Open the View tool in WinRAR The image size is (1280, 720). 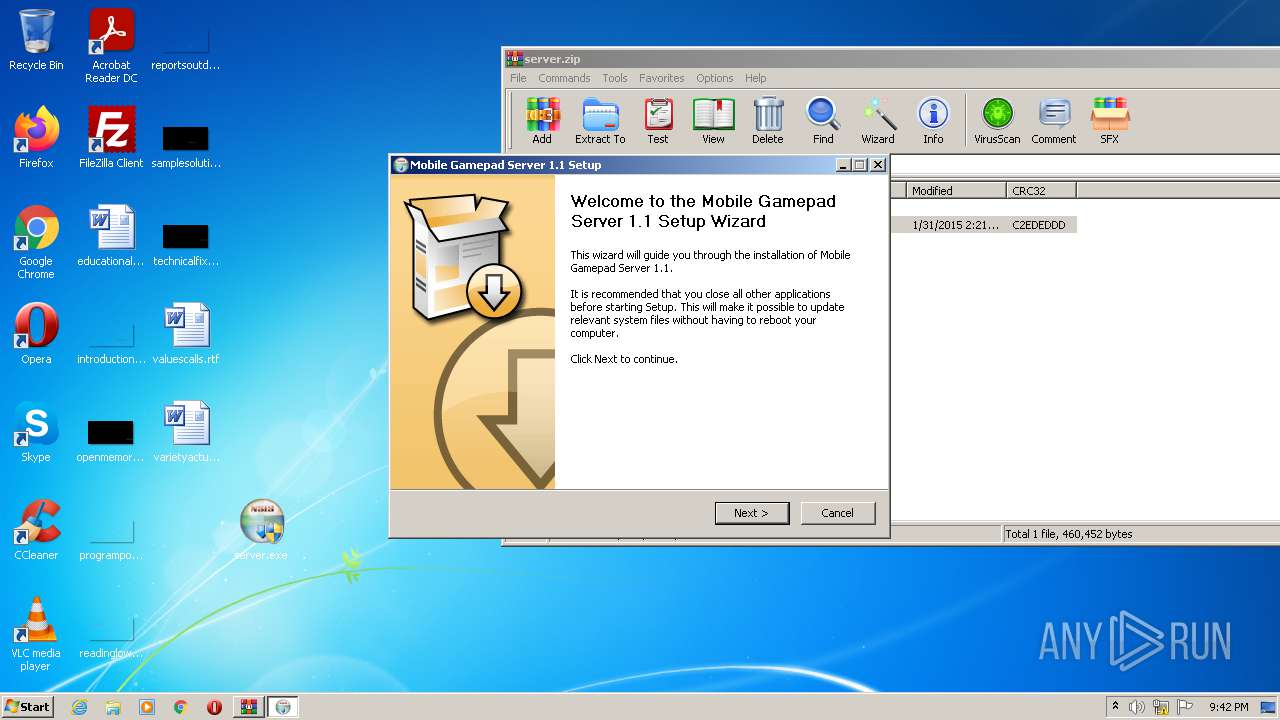click(x=713, y=121)
